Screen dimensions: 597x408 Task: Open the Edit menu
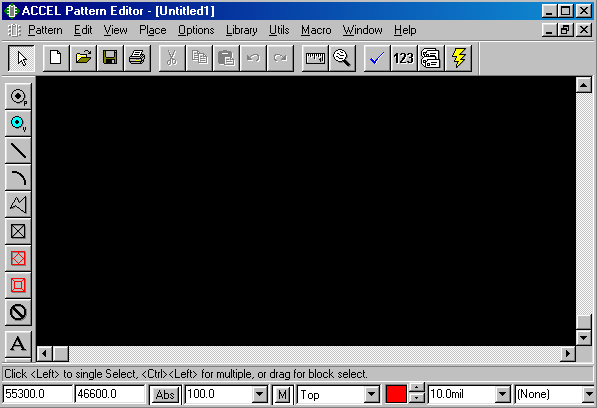pos(83,30)
